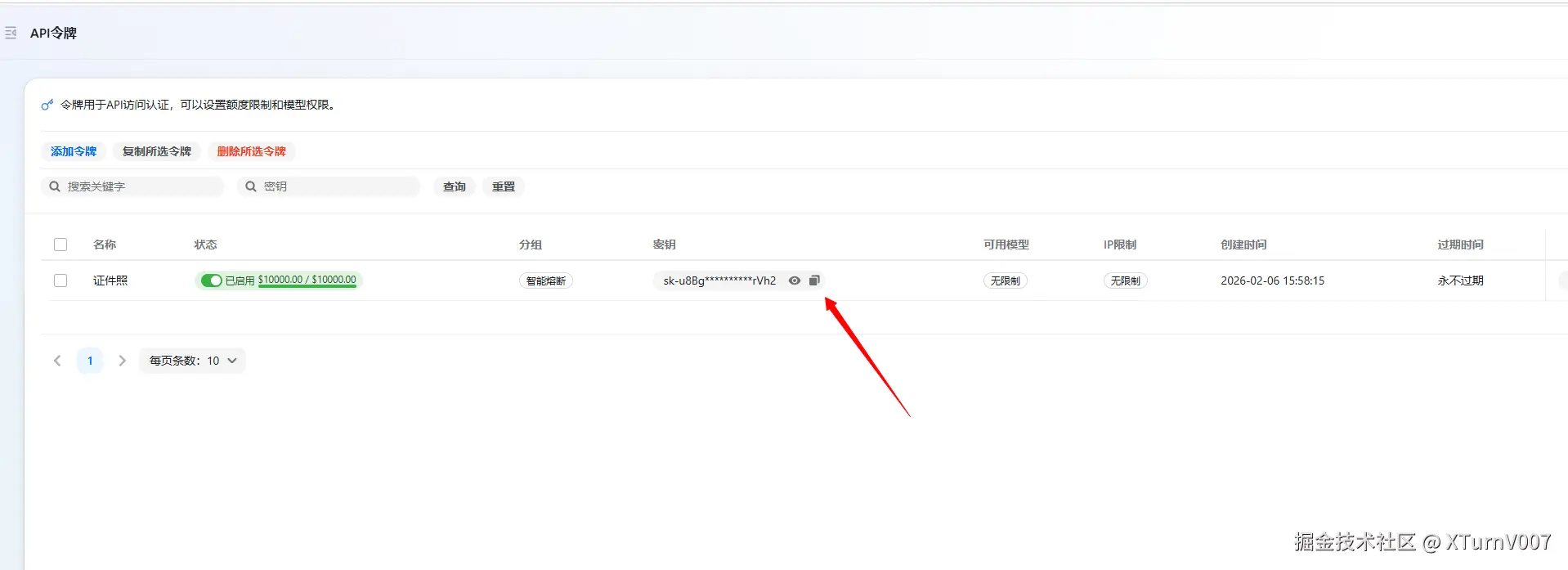Viewport: 1568px width, 570px height.
Task: Focus the 搜索关键字 input field
Action: [132, 186]
